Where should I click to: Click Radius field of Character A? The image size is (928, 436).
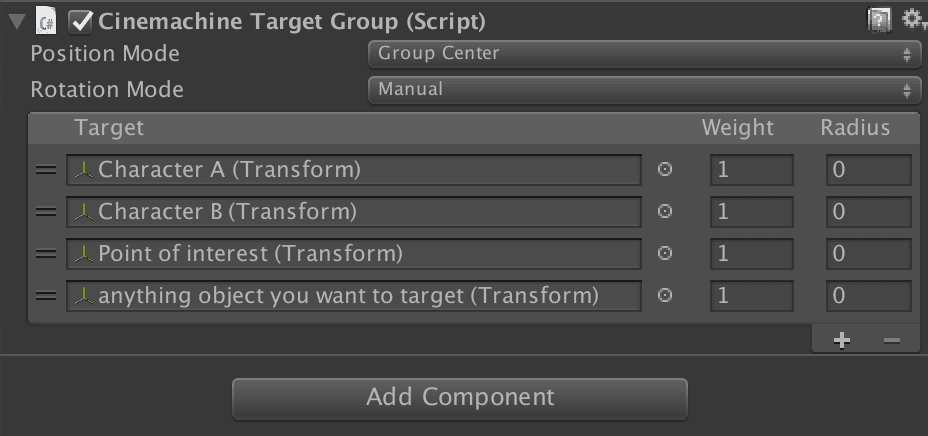[868, 170]
